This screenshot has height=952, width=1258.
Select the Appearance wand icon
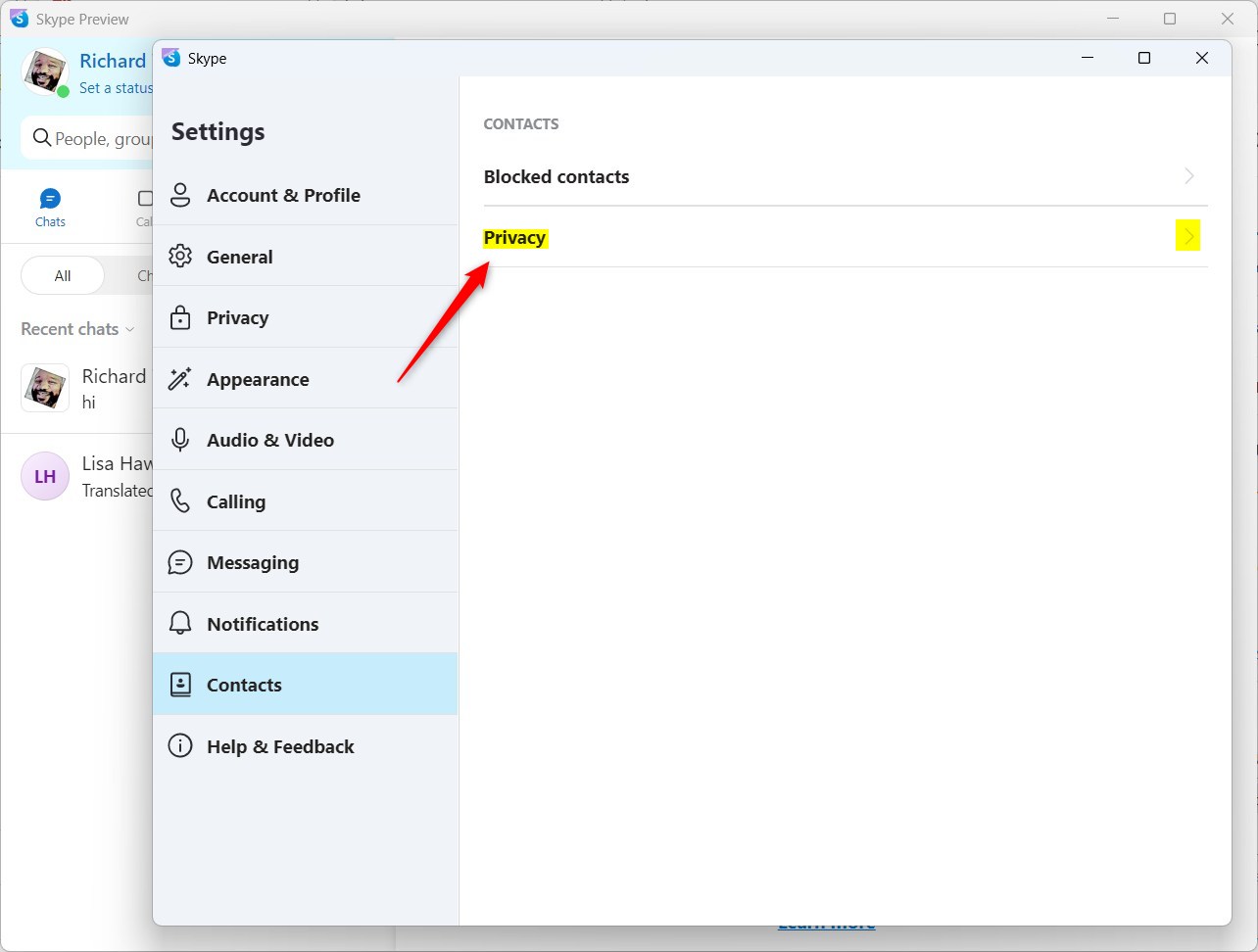[180, 379]
